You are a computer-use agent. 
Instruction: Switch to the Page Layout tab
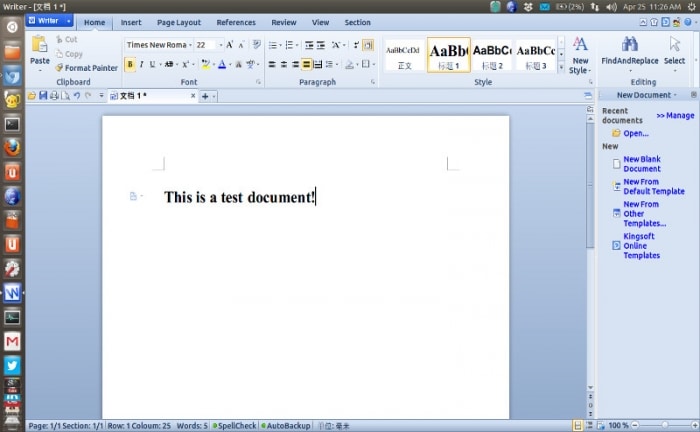(x=179, y=22)
